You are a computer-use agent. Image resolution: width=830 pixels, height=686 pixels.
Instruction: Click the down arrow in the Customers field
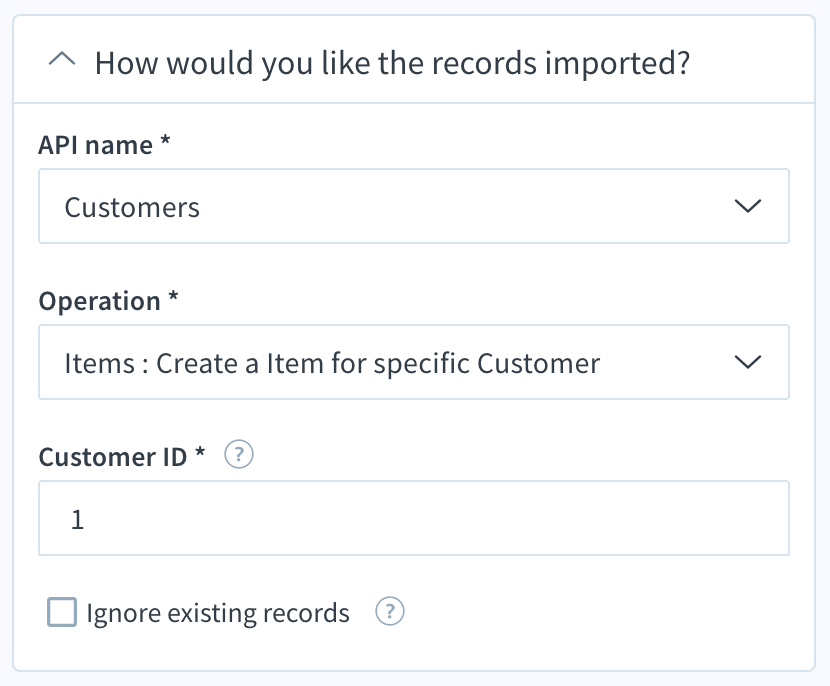[747, 206]
